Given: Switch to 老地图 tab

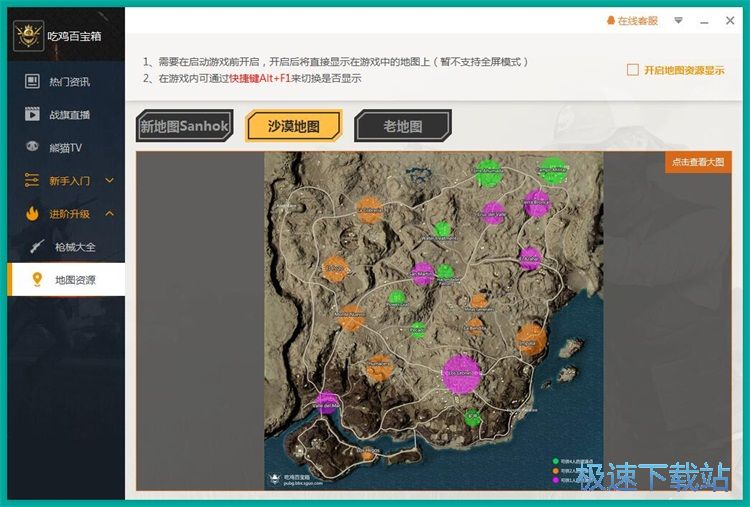Looking at the screenshot, I should [x=403, y=126].
